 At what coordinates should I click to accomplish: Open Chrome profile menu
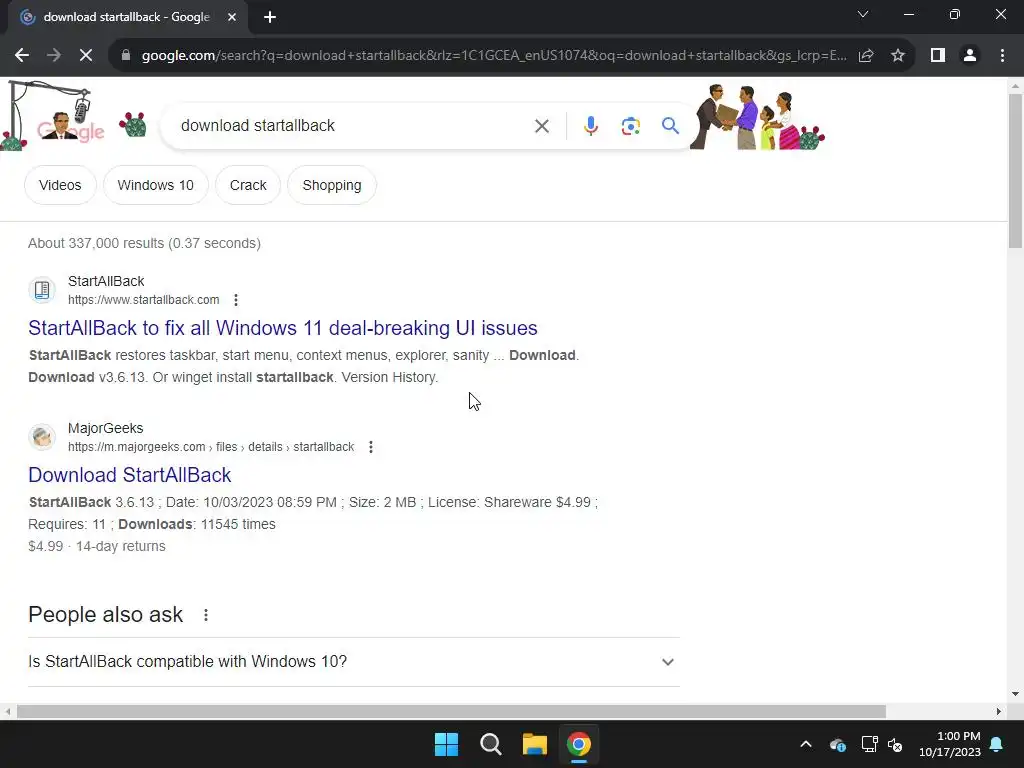coord(970,56)
